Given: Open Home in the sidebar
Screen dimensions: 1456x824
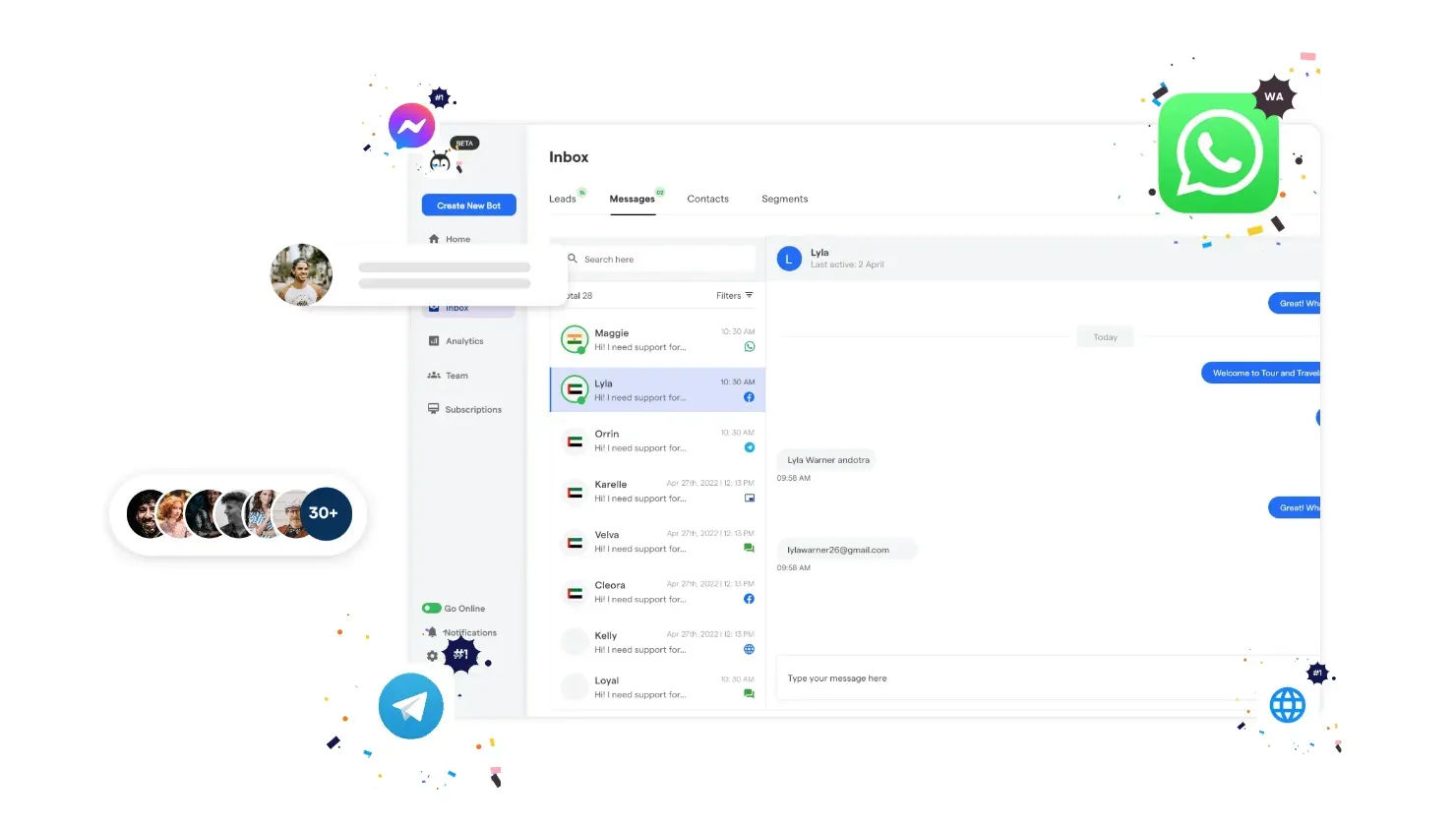Looking at the screenshot, I should click(457, 239).
